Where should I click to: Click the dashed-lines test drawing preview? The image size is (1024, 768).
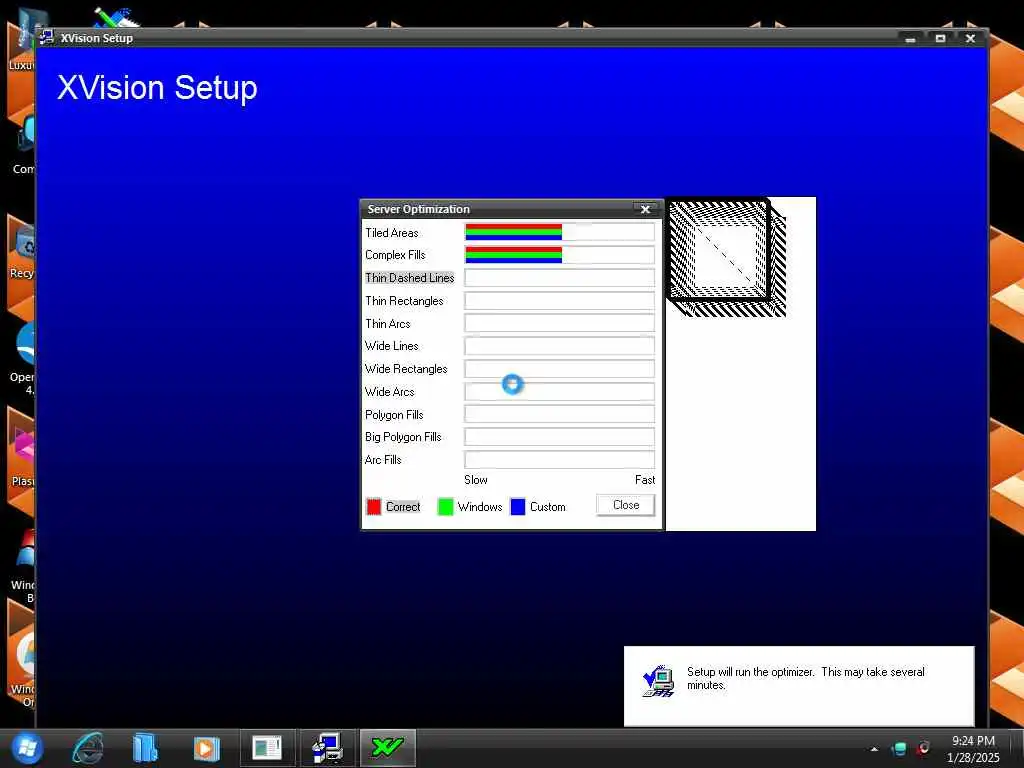point(727,258)
